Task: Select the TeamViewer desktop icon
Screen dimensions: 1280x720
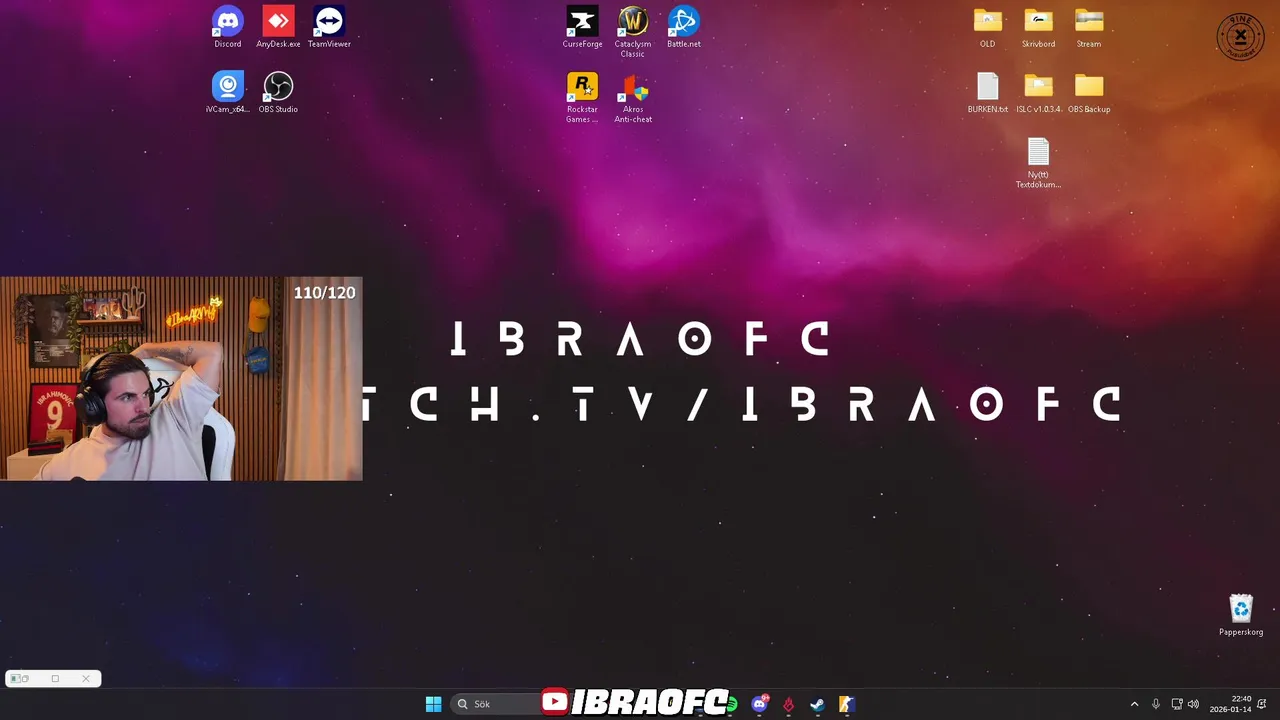Action: click(x=329, y=27)
